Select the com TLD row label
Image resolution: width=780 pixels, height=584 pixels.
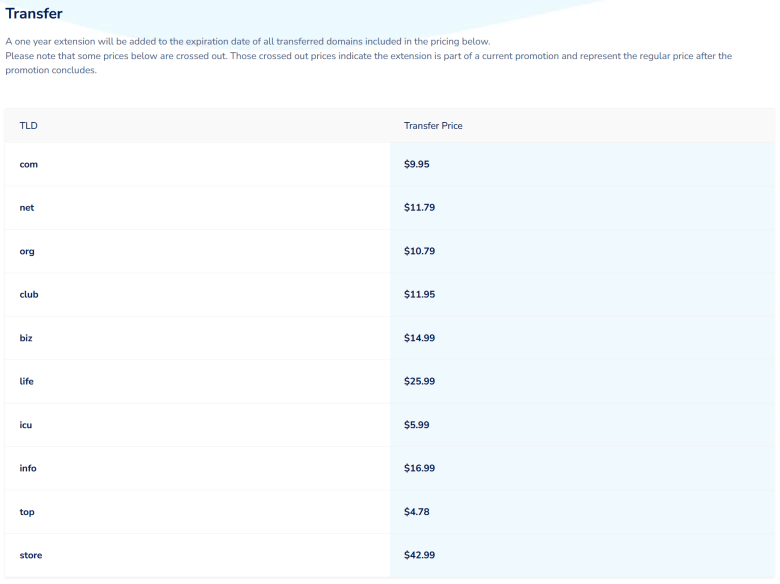coord(29,165)
